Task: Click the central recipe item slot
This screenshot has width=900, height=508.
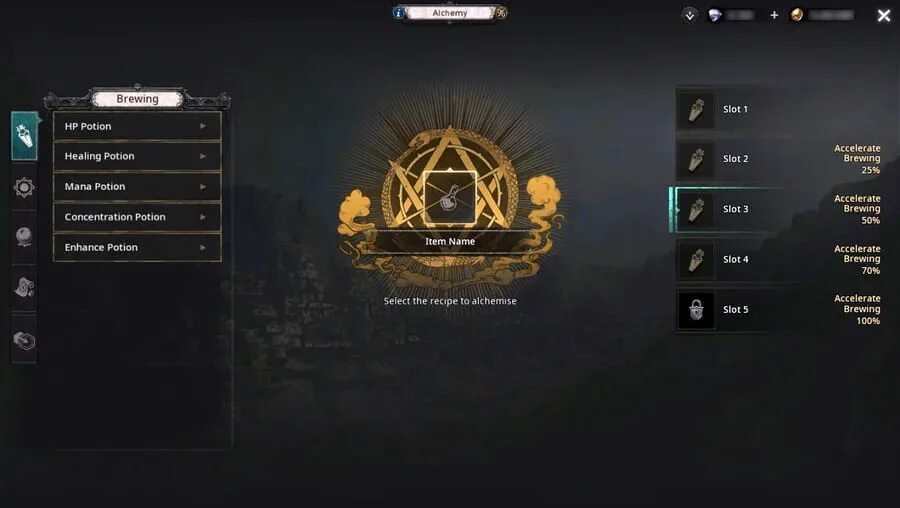Action: pos(449,198)
